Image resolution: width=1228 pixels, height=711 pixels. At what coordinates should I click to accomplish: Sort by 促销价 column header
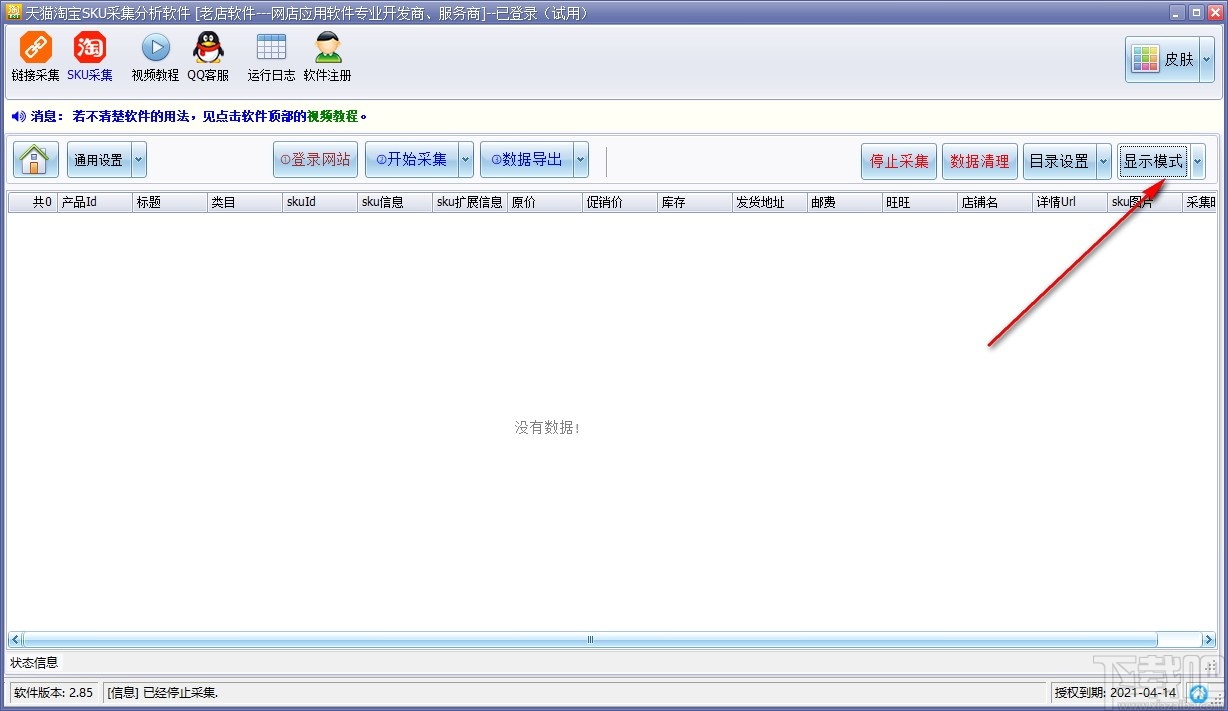[620, 202]
